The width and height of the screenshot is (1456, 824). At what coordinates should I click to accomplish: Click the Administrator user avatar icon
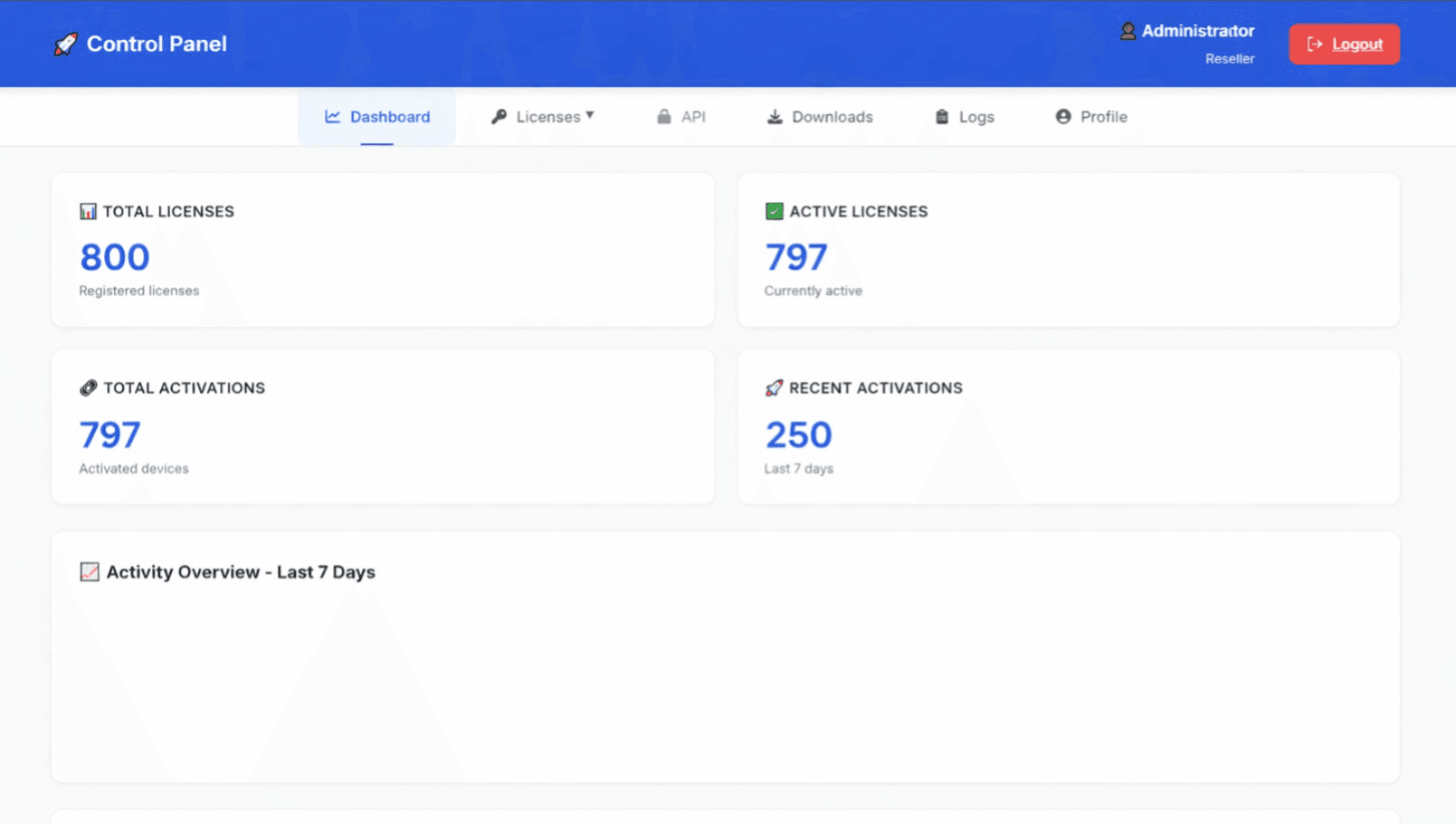(x=1128, y=31)
